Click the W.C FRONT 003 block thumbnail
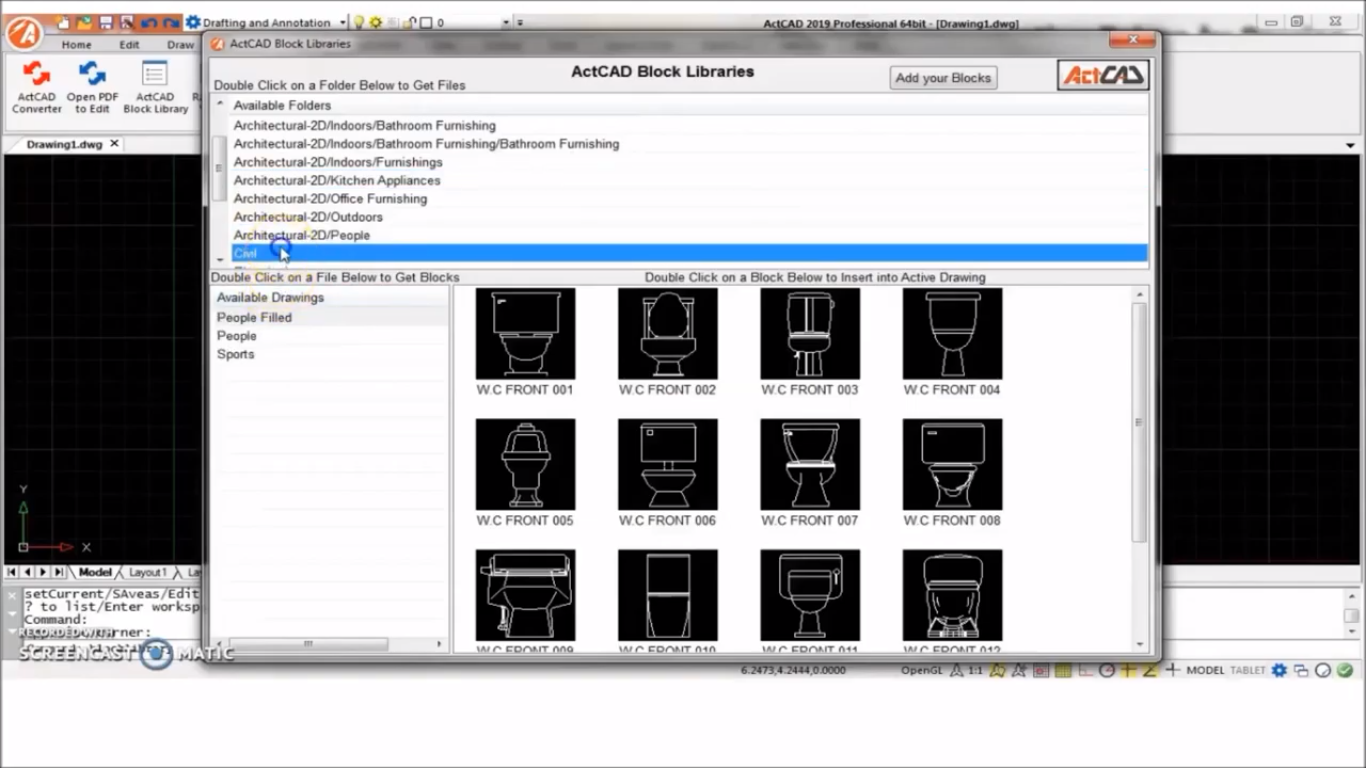 click(x=810, y=333)
